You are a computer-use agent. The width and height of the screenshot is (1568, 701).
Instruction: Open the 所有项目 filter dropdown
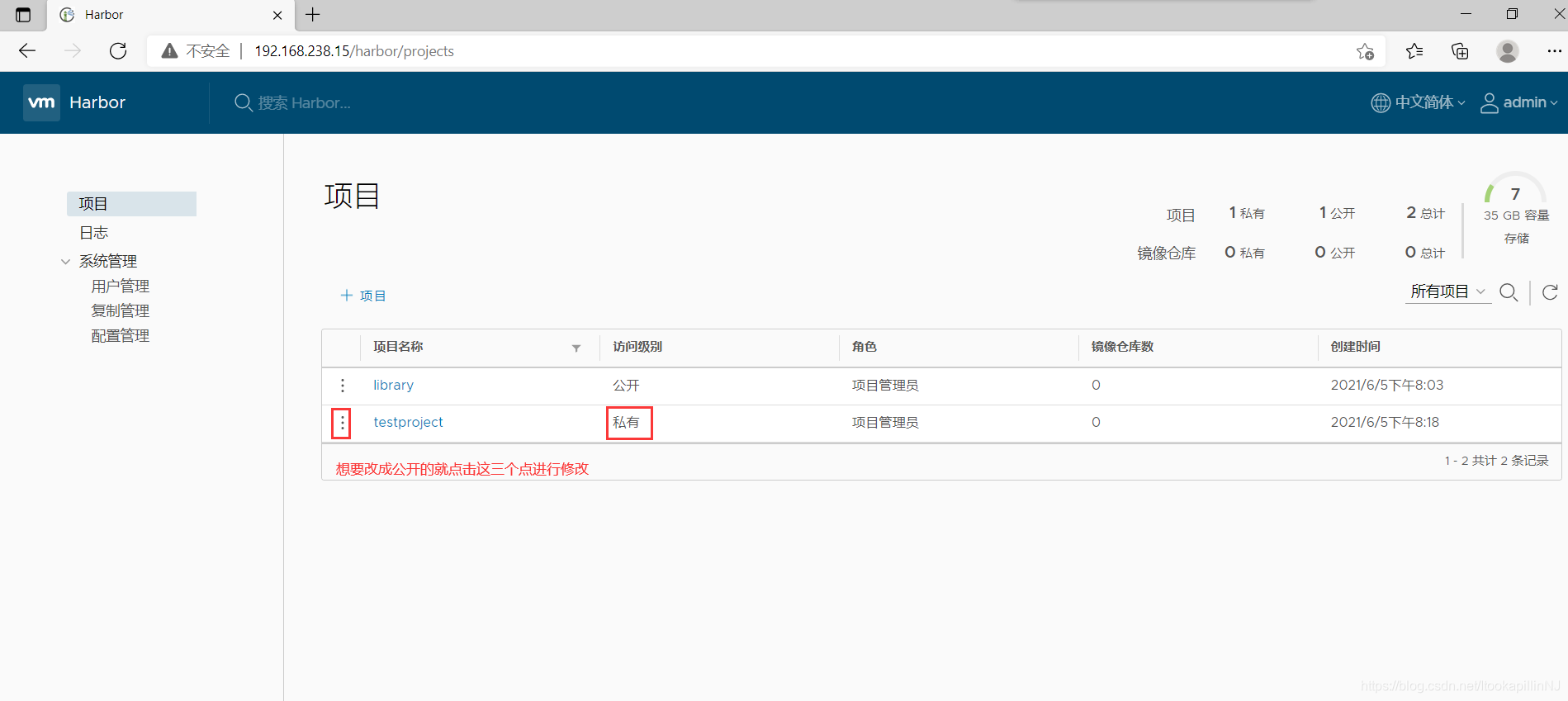point(1448,291)
